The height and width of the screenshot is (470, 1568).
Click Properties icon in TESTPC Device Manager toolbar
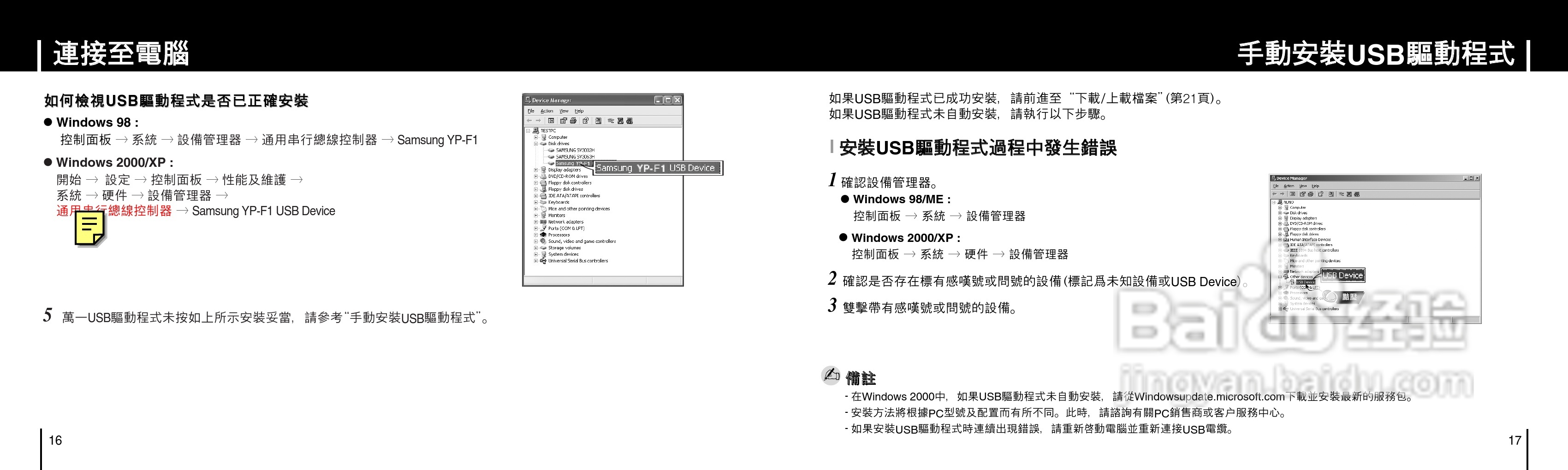coord(564,120)
